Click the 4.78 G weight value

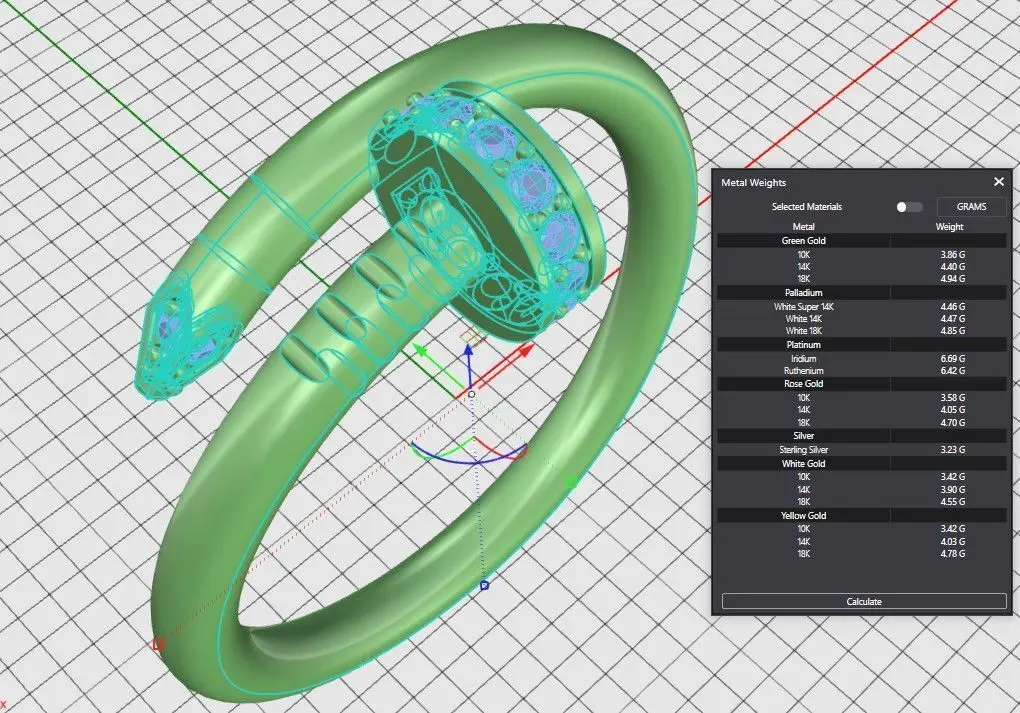point(952,554)
